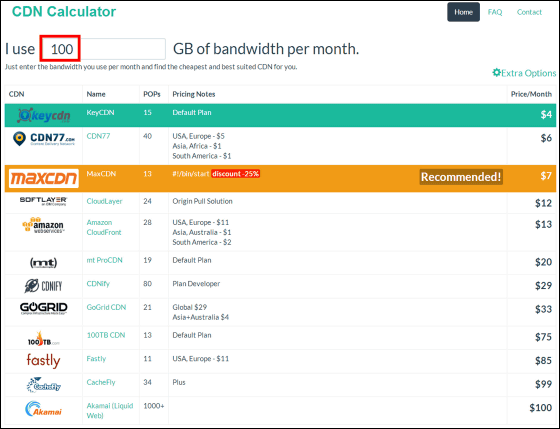Click the mt ProCDN $20 price

click(543, 262)
